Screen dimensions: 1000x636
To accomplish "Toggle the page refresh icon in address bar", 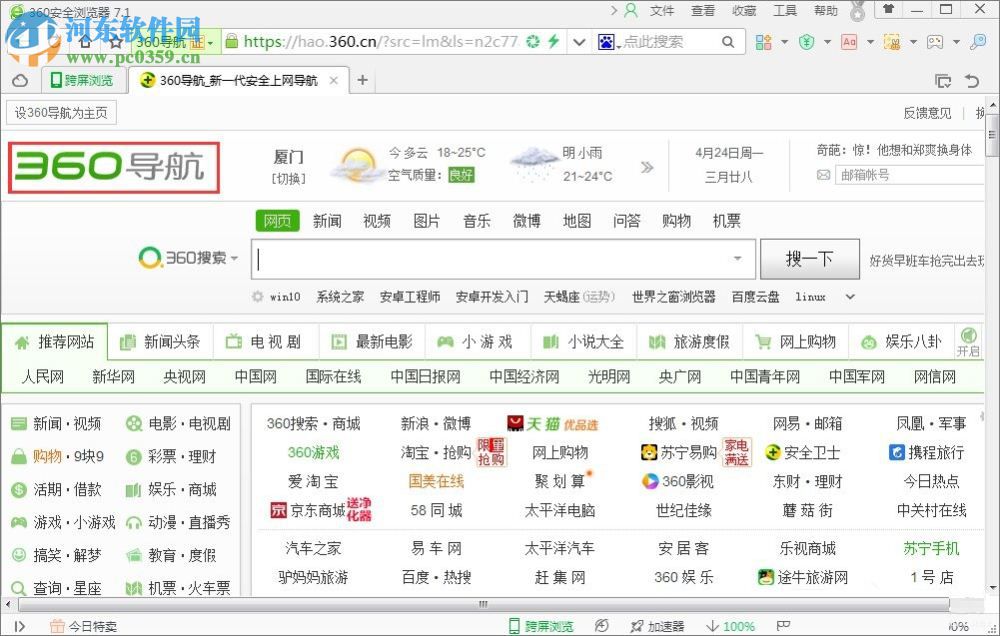I will tap(534, 41).
